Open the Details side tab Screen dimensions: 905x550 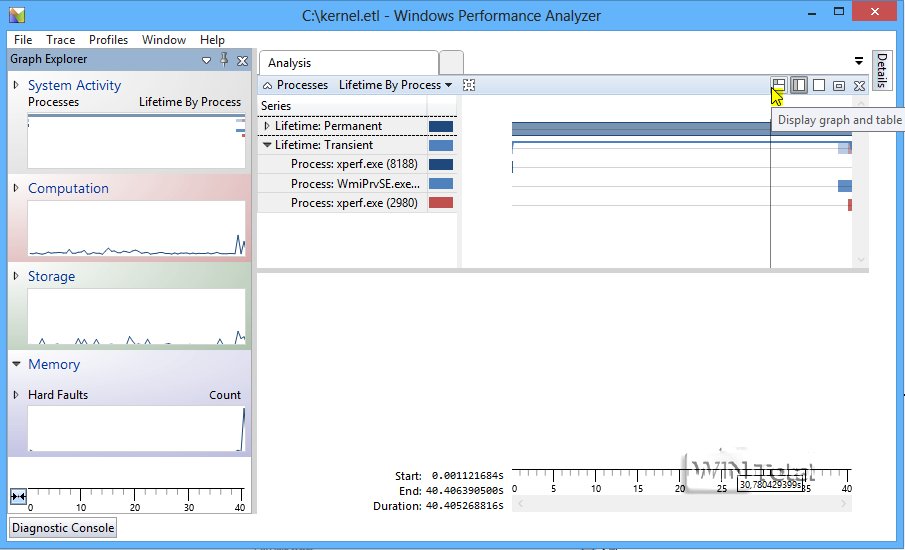882,71
